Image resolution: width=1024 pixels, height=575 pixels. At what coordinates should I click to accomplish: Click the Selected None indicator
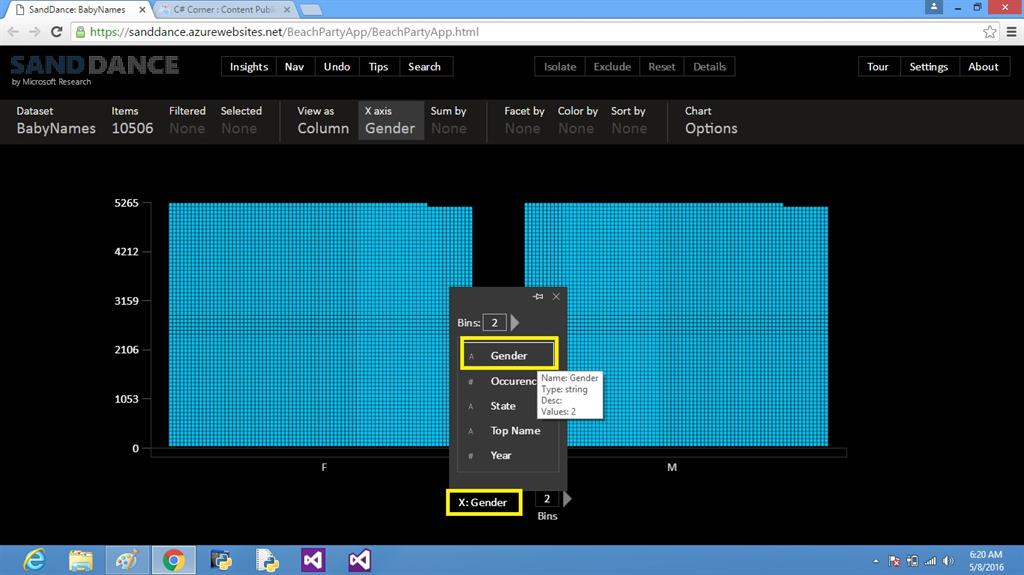(241, 120)
